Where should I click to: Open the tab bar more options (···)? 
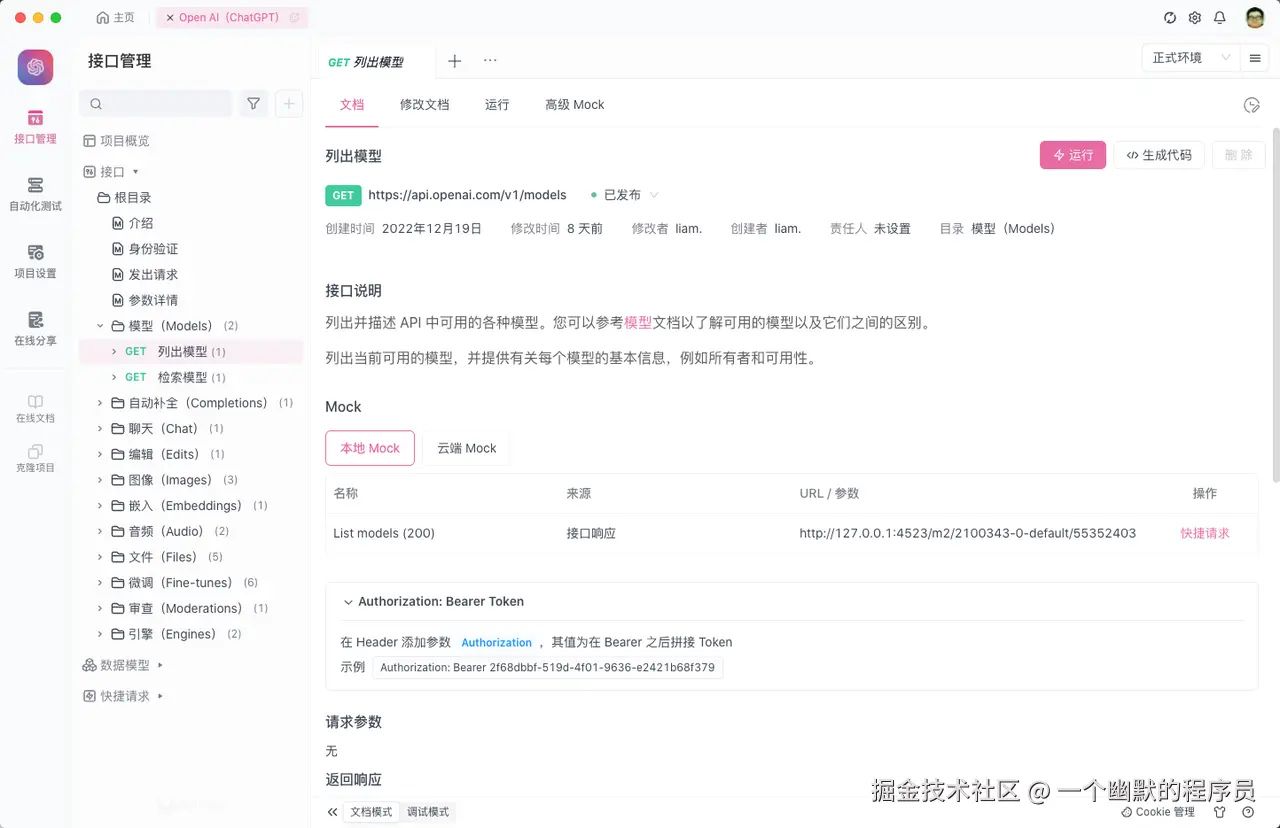pos(490,60)
